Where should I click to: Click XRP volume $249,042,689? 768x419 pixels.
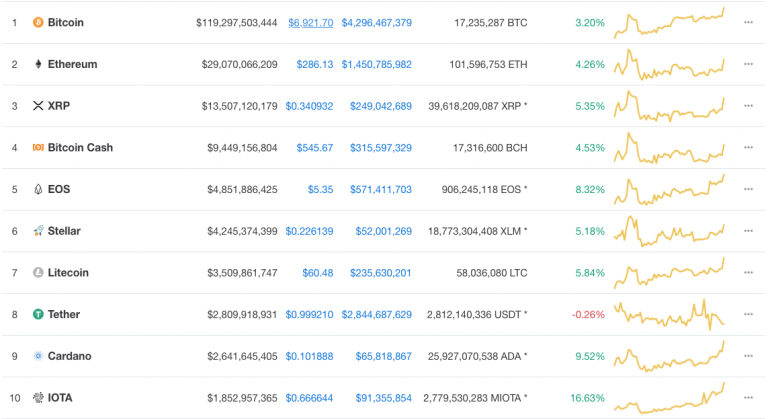[381, 106]
